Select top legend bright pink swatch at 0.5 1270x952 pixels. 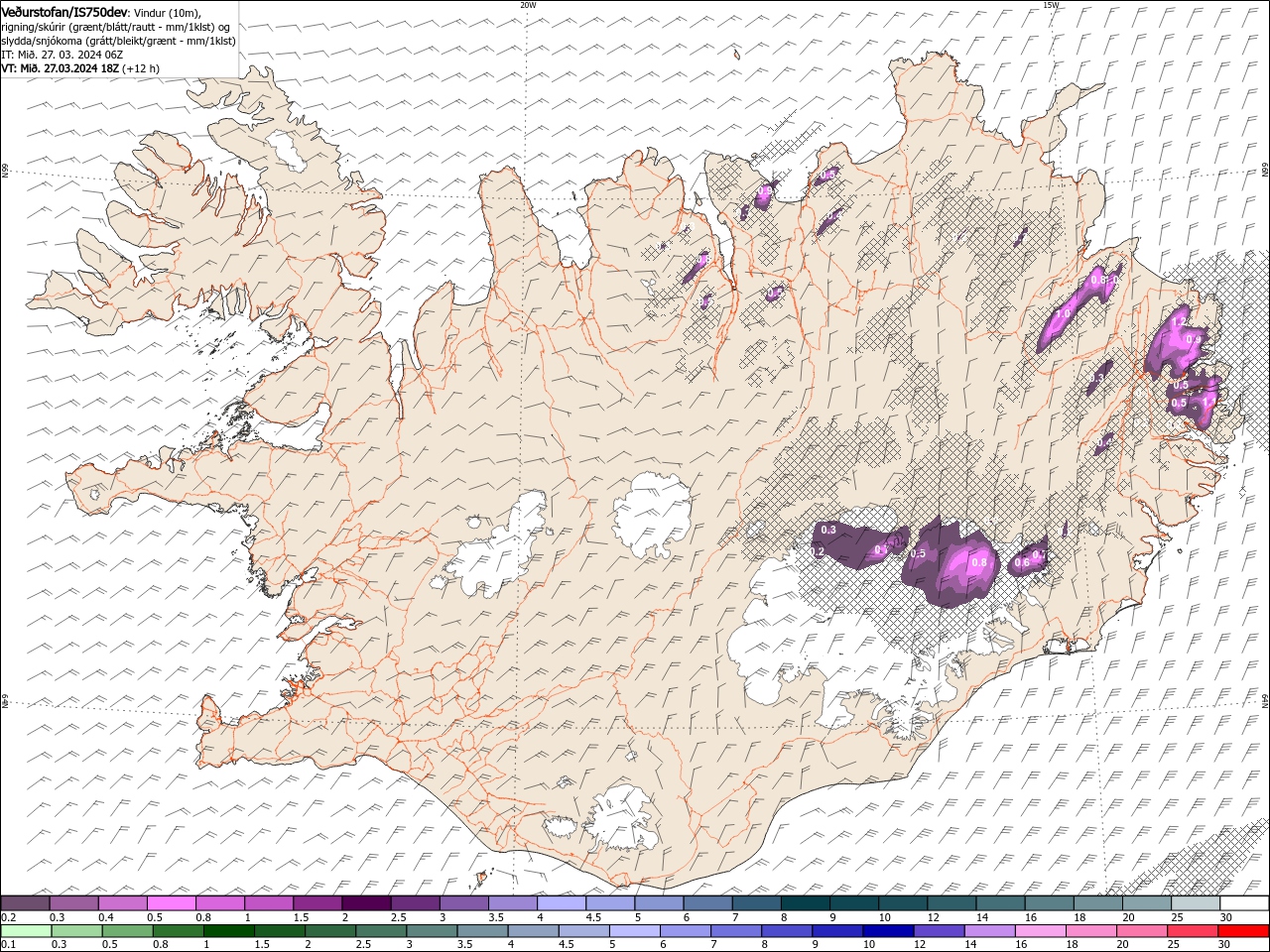(x=171, y=903)
